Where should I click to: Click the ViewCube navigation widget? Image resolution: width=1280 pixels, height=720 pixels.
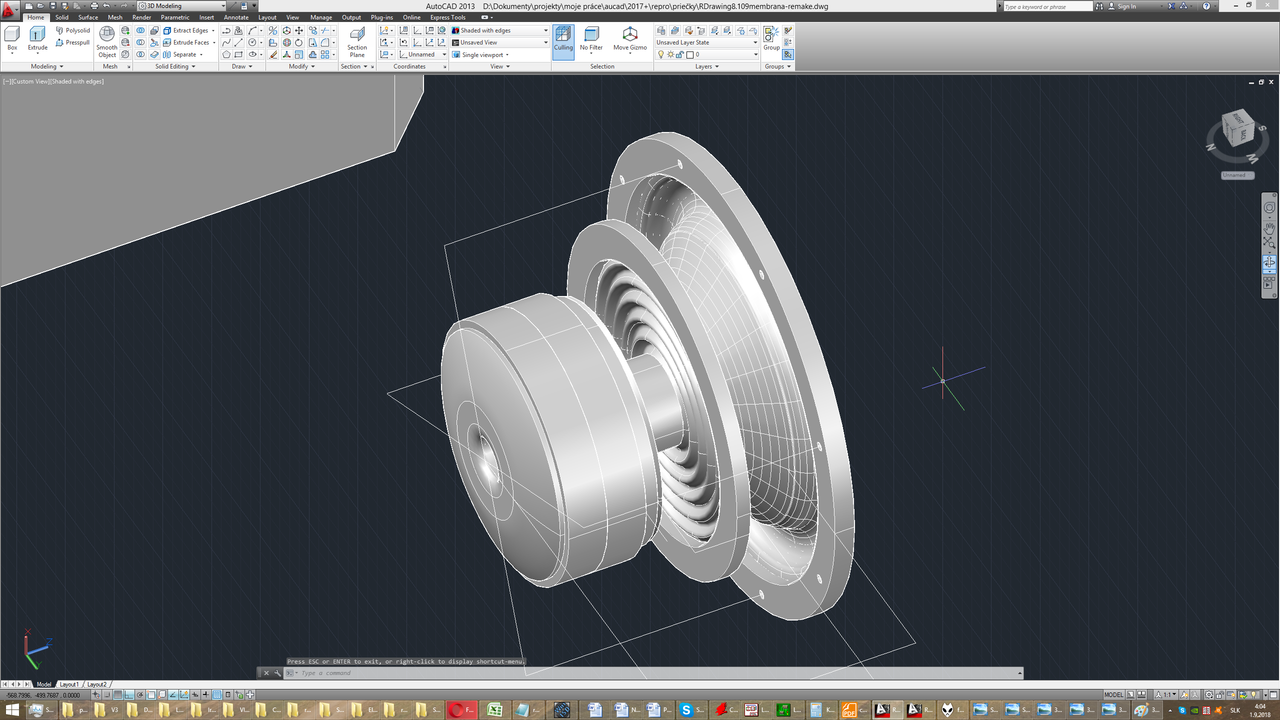pos(1237,135)
